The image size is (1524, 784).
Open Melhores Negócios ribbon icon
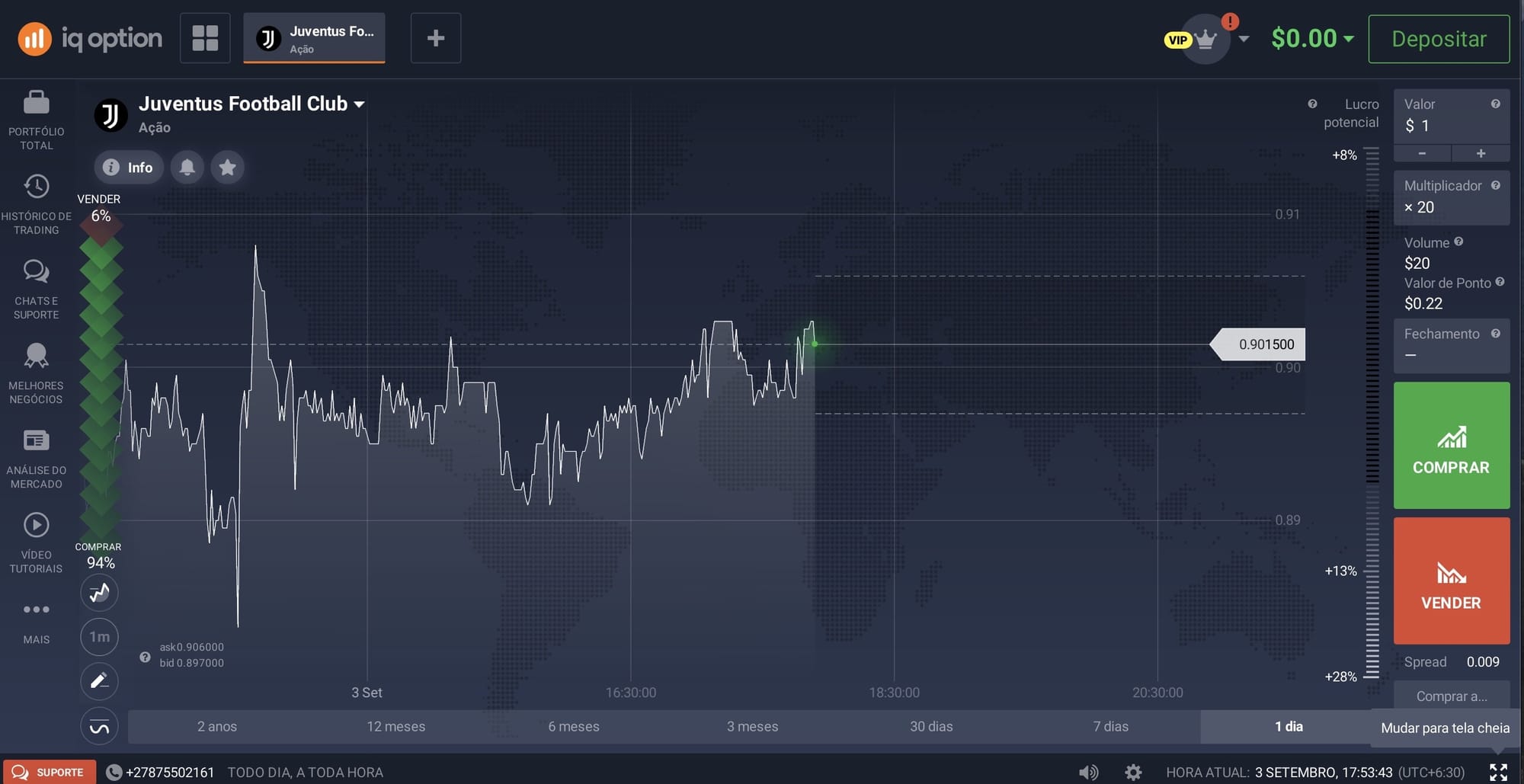point(36,356)
